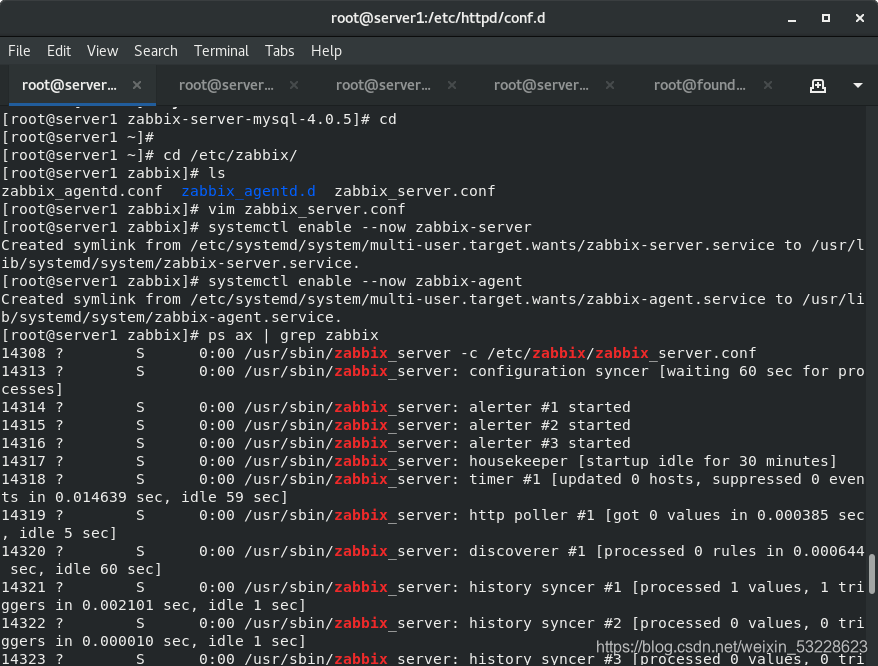This screenshot has width=878, height=666.
Task: Open the Edit menu
Action: [x=59, y=51]
